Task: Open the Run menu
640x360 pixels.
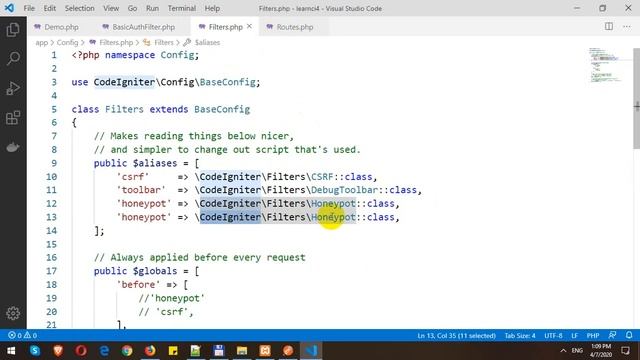Action: coord(152,8)
